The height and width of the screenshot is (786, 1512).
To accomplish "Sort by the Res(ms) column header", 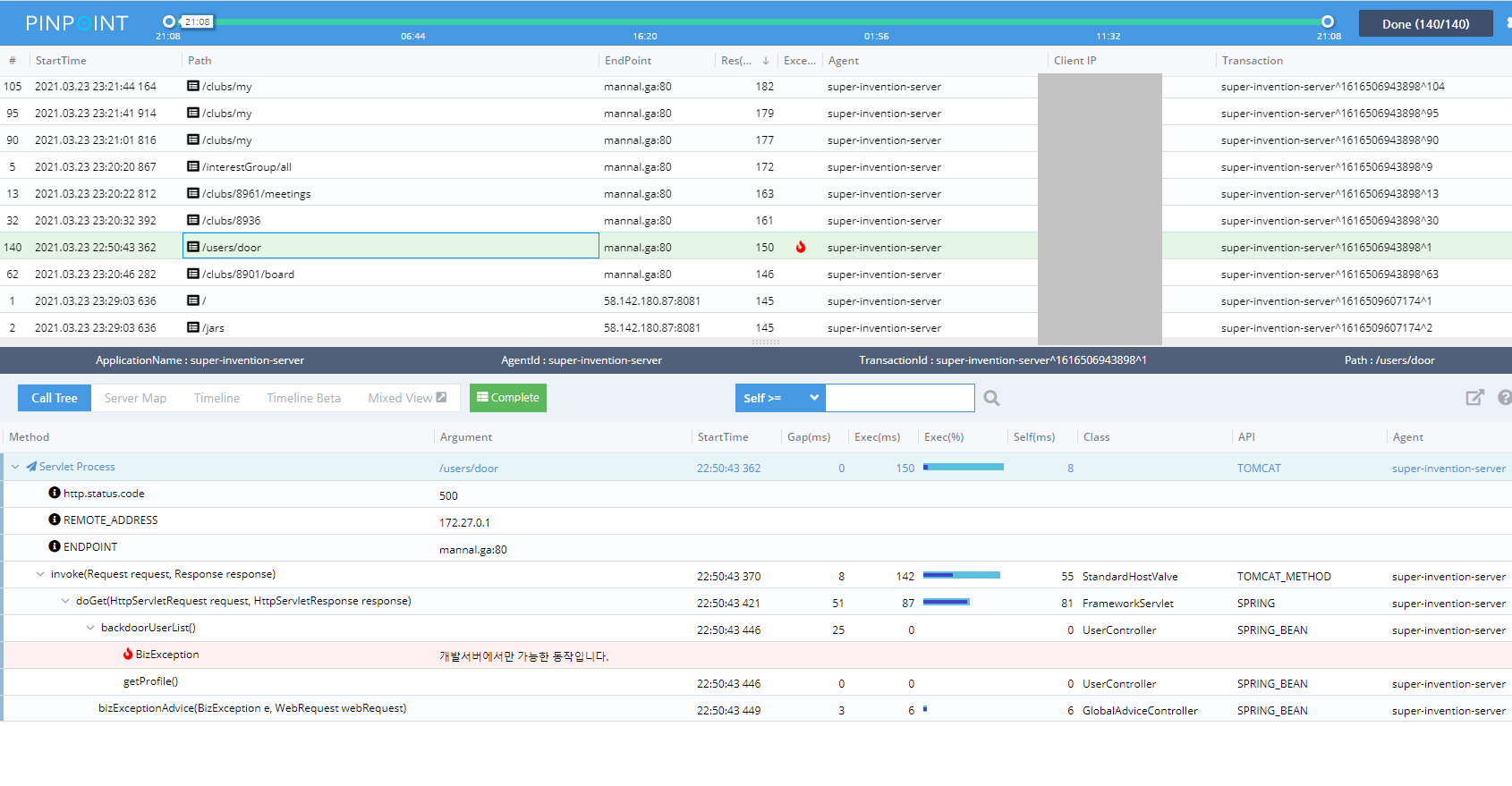I will coord(736,61).
